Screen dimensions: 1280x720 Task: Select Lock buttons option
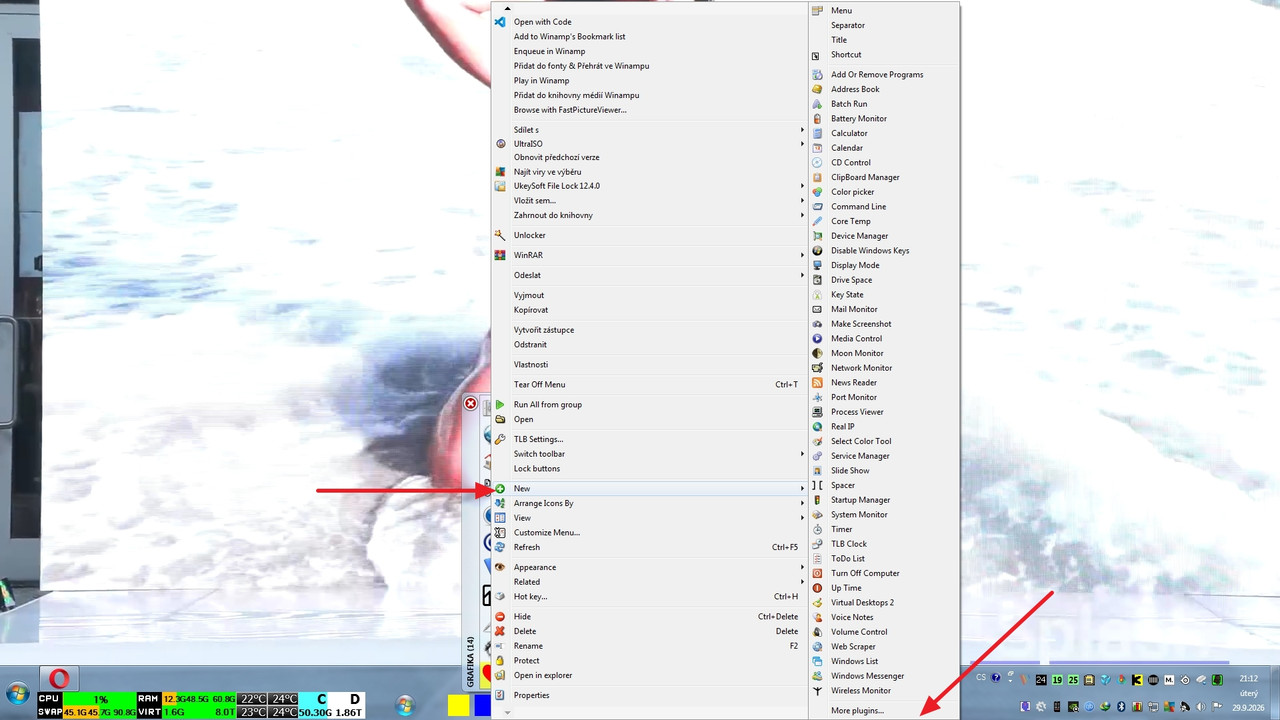649,468
